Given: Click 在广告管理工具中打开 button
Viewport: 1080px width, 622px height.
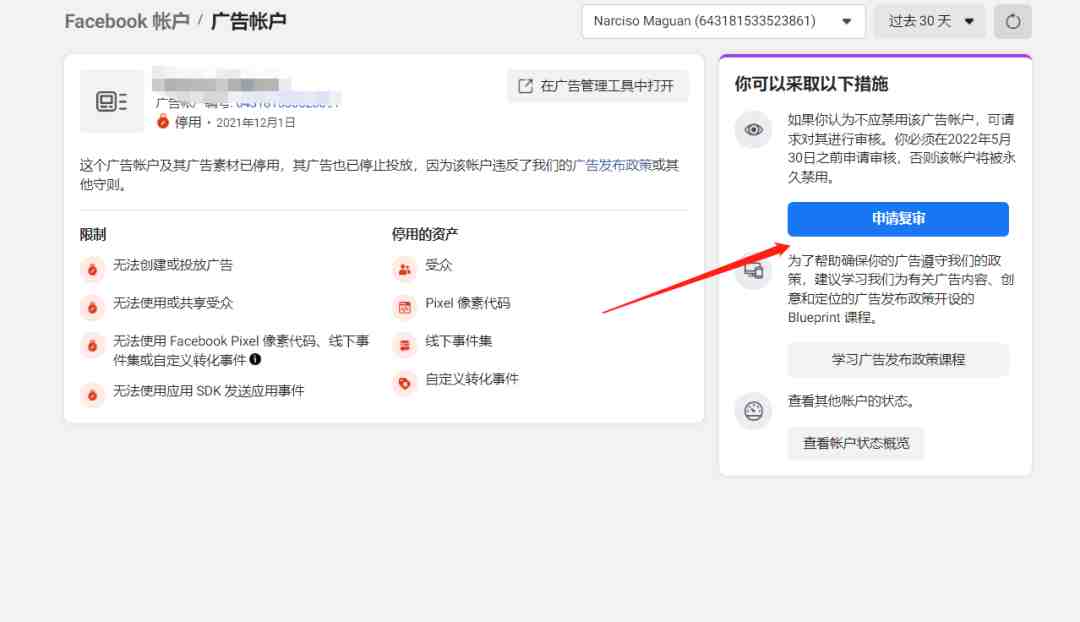Looking at the screenshot, I should tap(598, 86).
